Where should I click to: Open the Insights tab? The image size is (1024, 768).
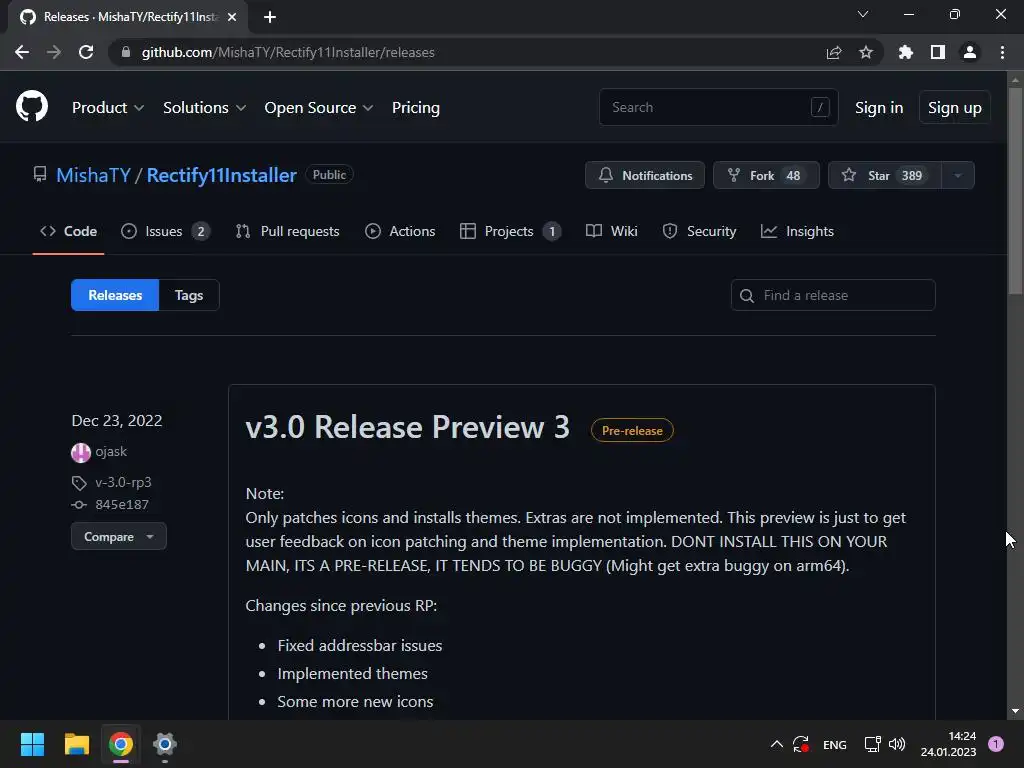tap(797, 231)
